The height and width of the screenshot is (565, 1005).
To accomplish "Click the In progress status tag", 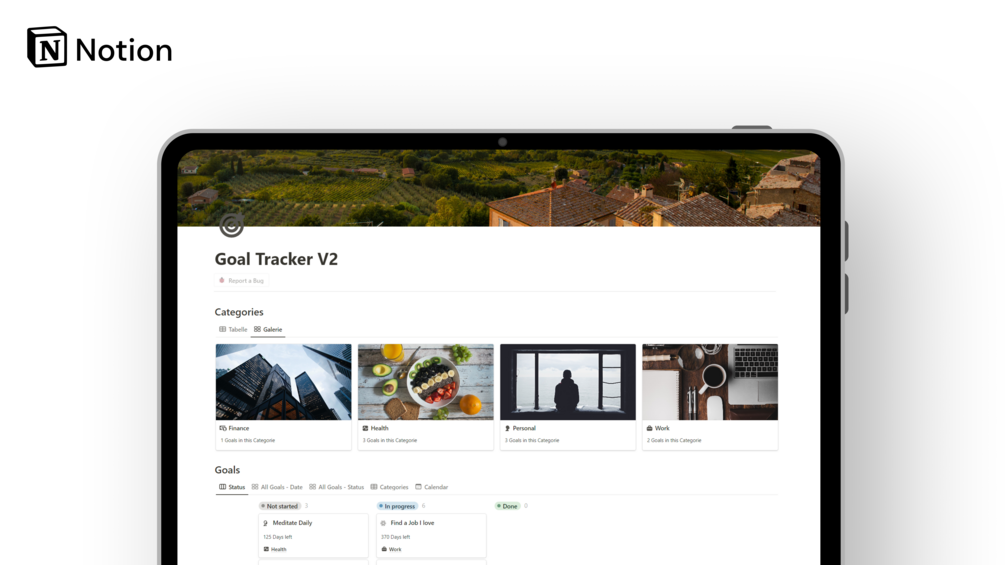I will [397, 506].
